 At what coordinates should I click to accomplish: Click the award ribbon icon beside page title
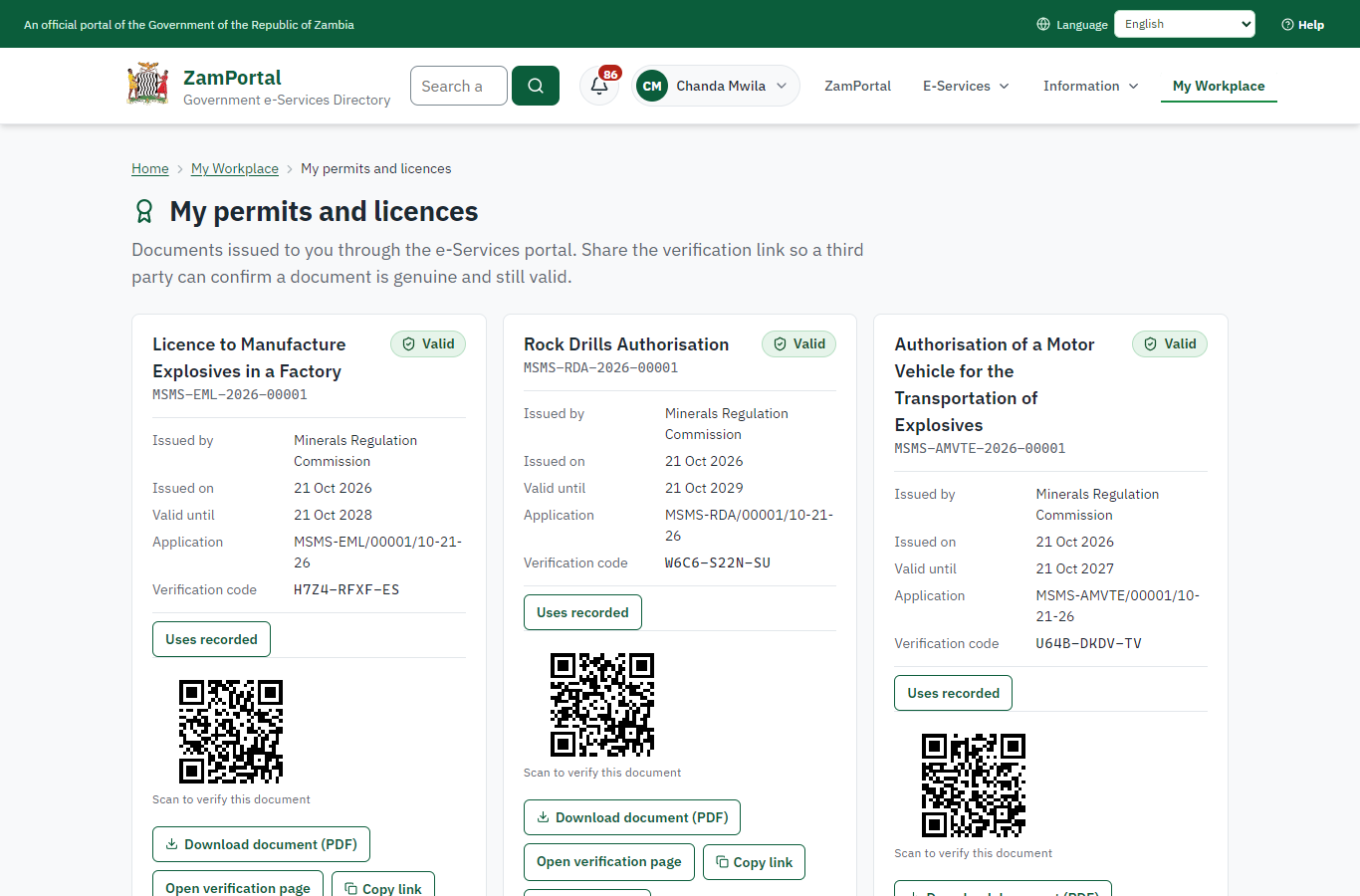pos(144,211)
